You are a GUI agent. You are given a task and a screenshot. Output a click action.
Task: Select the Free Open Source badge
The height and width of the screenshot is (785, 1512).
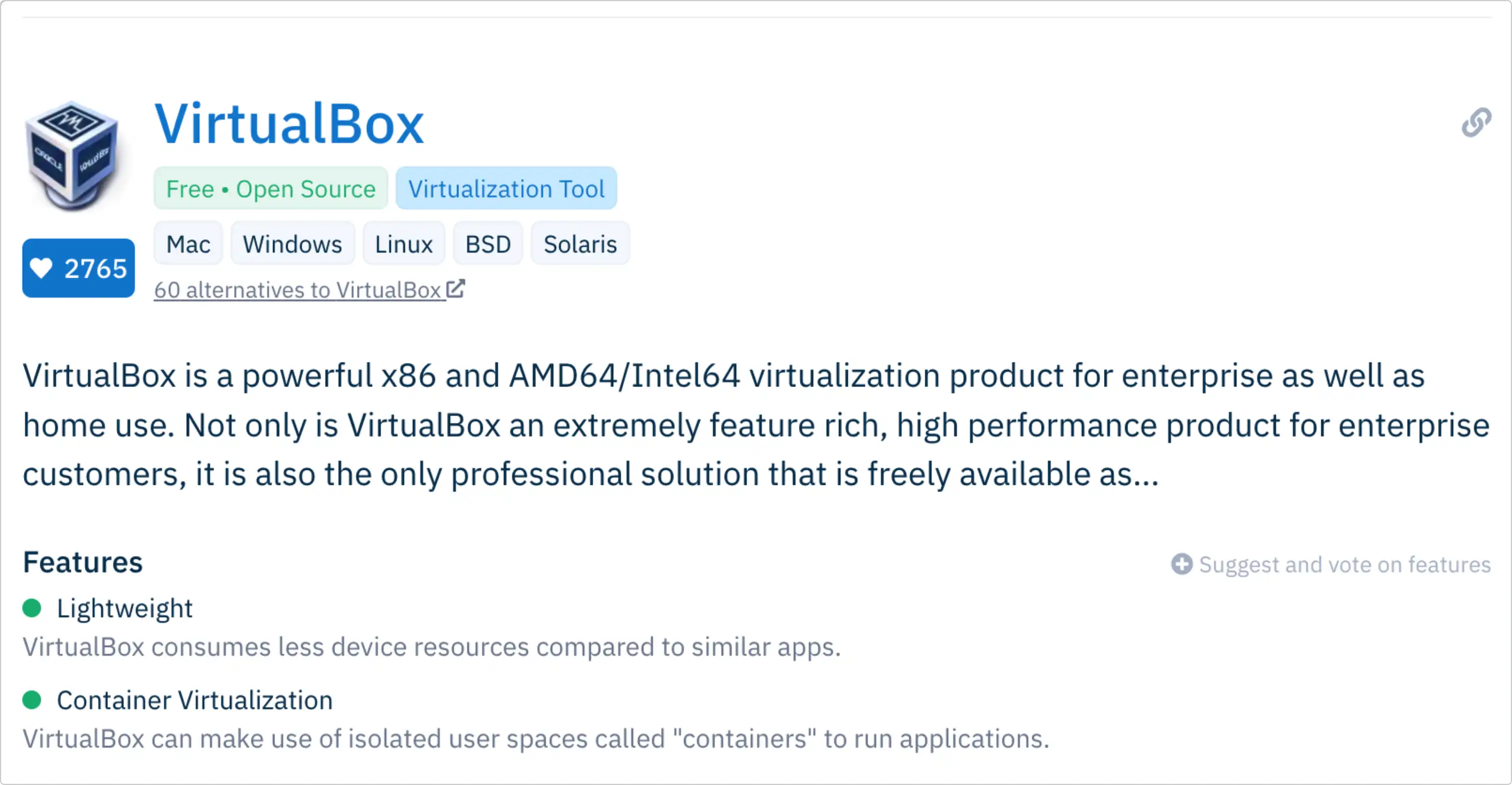[271, 189]
